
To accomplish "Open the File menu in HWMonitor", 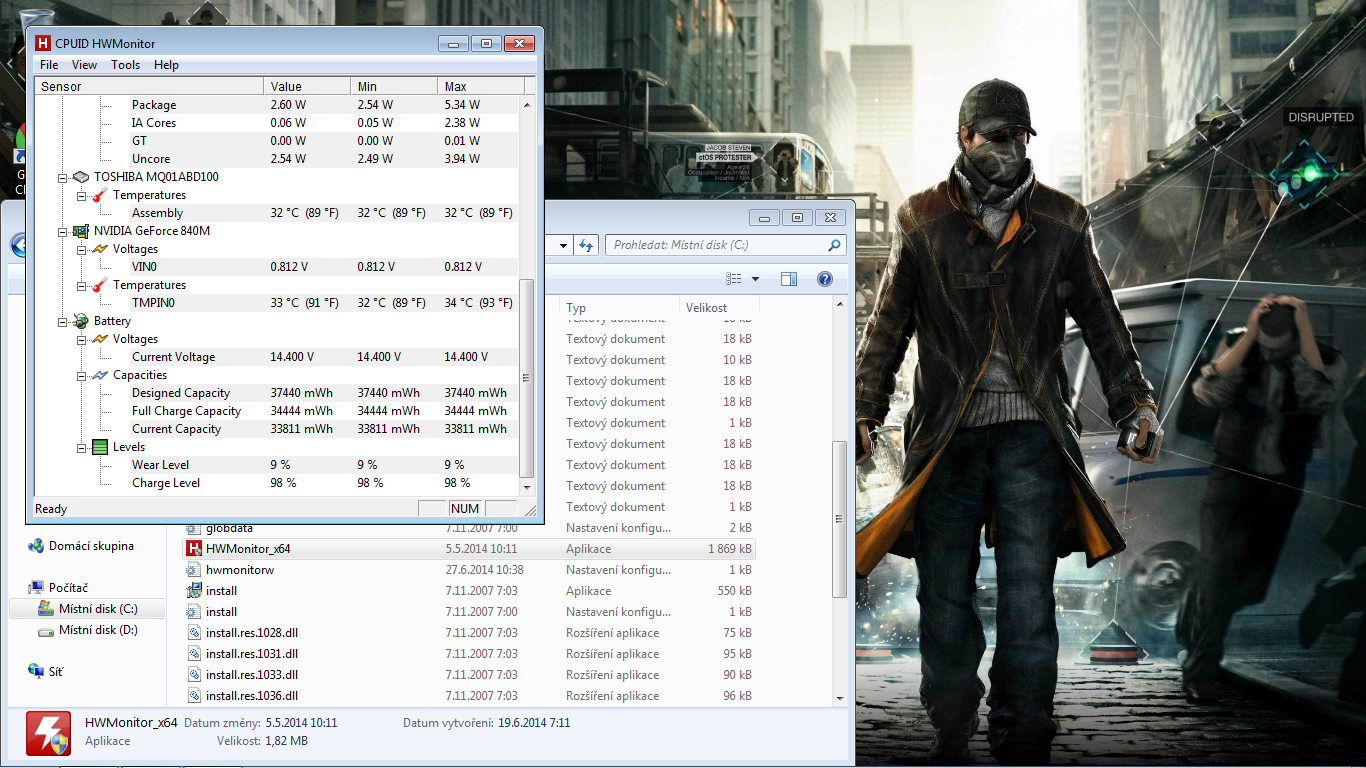I will [48, 65].
